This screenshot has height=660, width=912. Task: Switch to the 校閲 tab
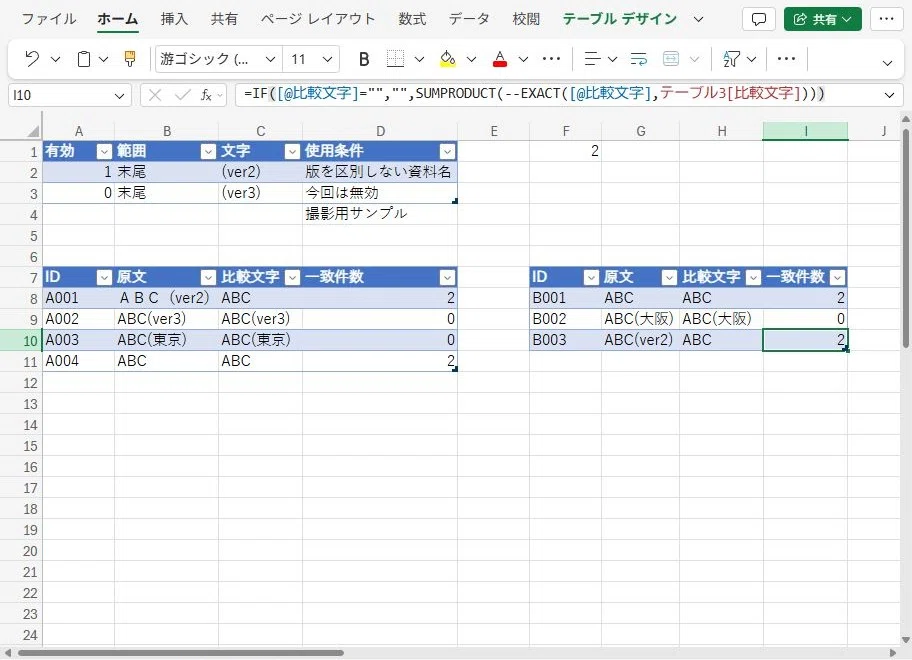click(x=526, y=19)
